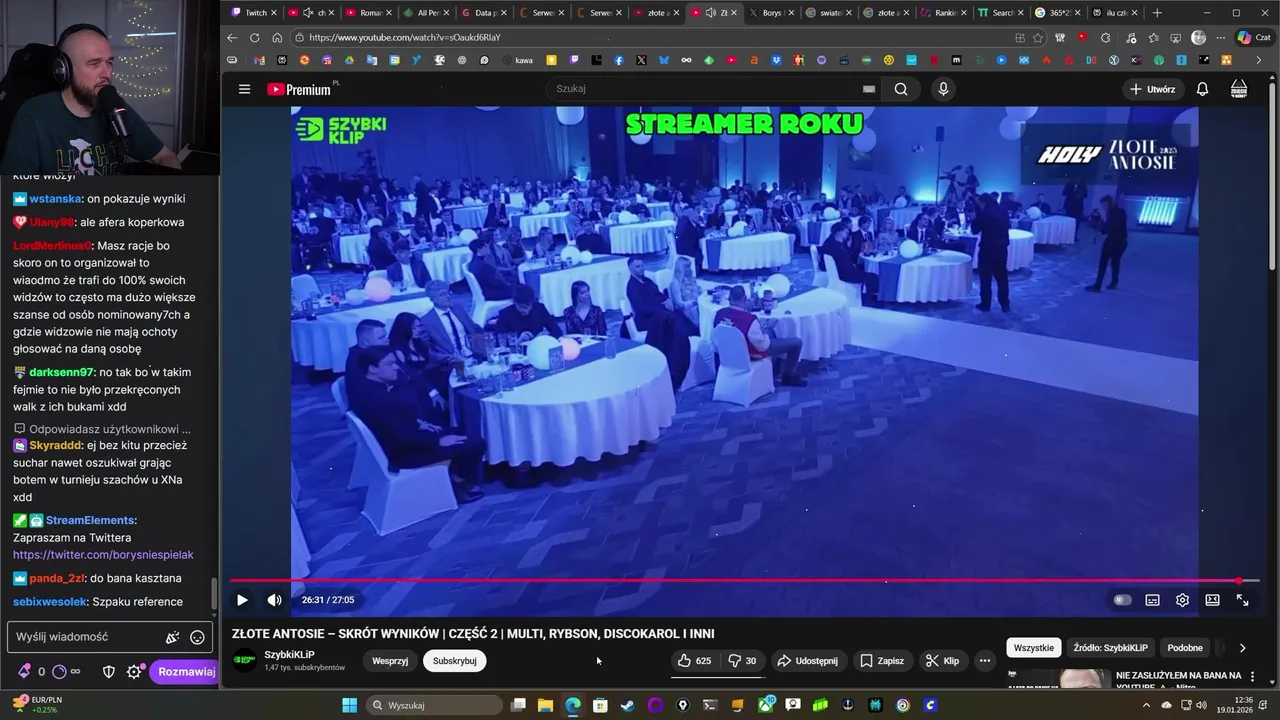Open the Twitch chat settings gear
This screenshot has width=1280, height=720.
pyautogui.click(x=134, y=672)
